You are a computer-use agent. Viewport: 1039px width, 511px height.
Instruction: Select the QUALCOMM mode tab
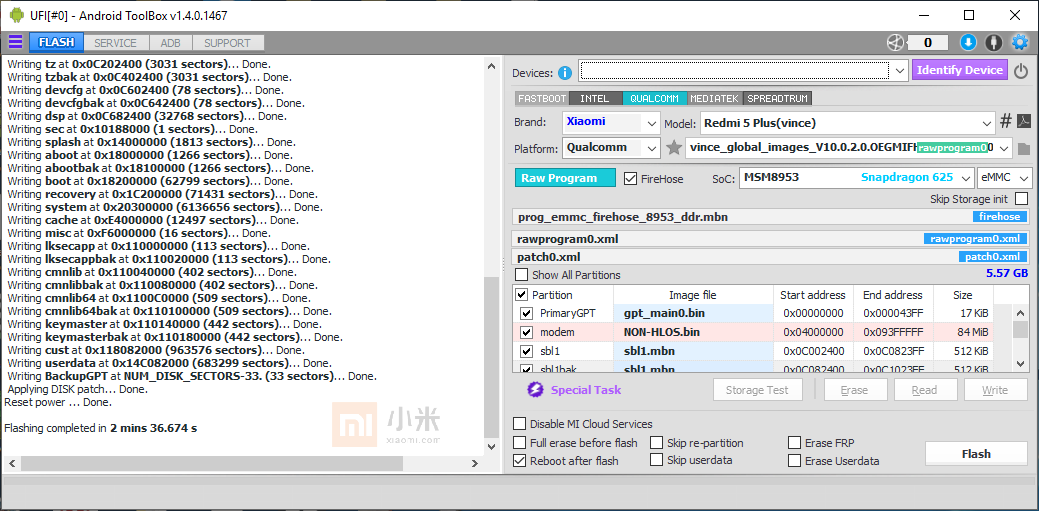(655, 98)
